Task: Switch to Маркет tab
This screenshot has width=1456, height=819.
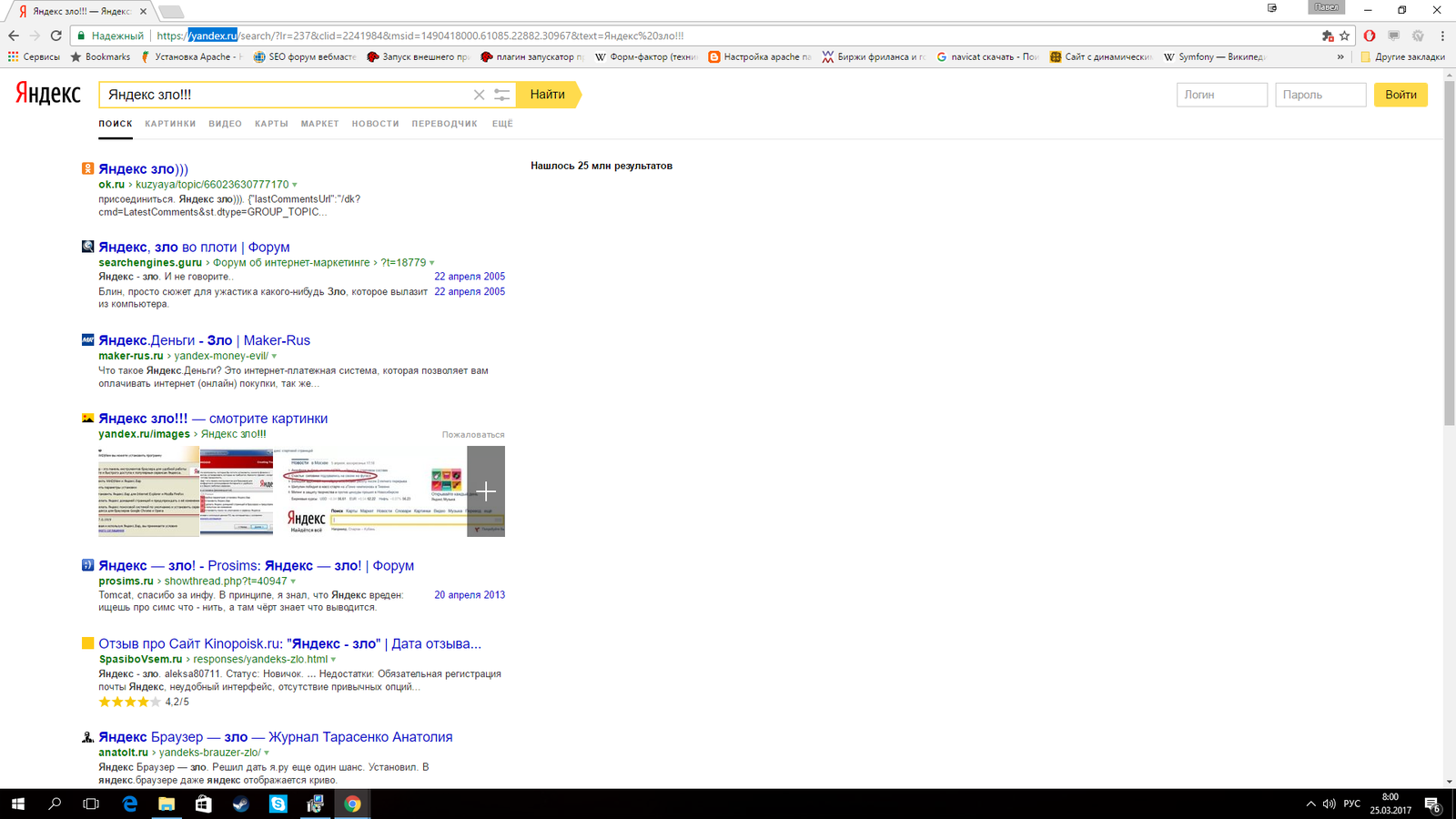Action: tap(319, 124)
